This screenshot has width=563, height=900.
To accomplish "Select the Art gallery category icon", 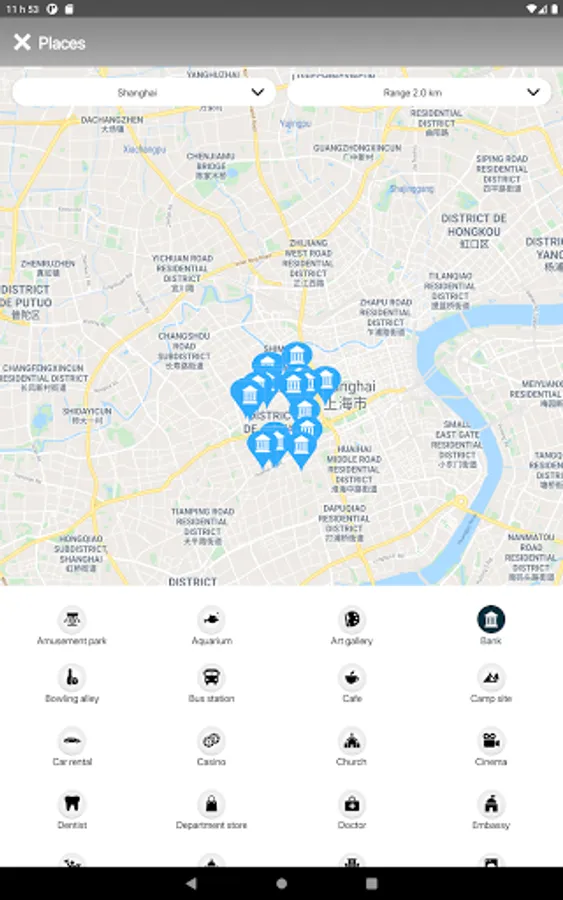I will click(352, 620).
